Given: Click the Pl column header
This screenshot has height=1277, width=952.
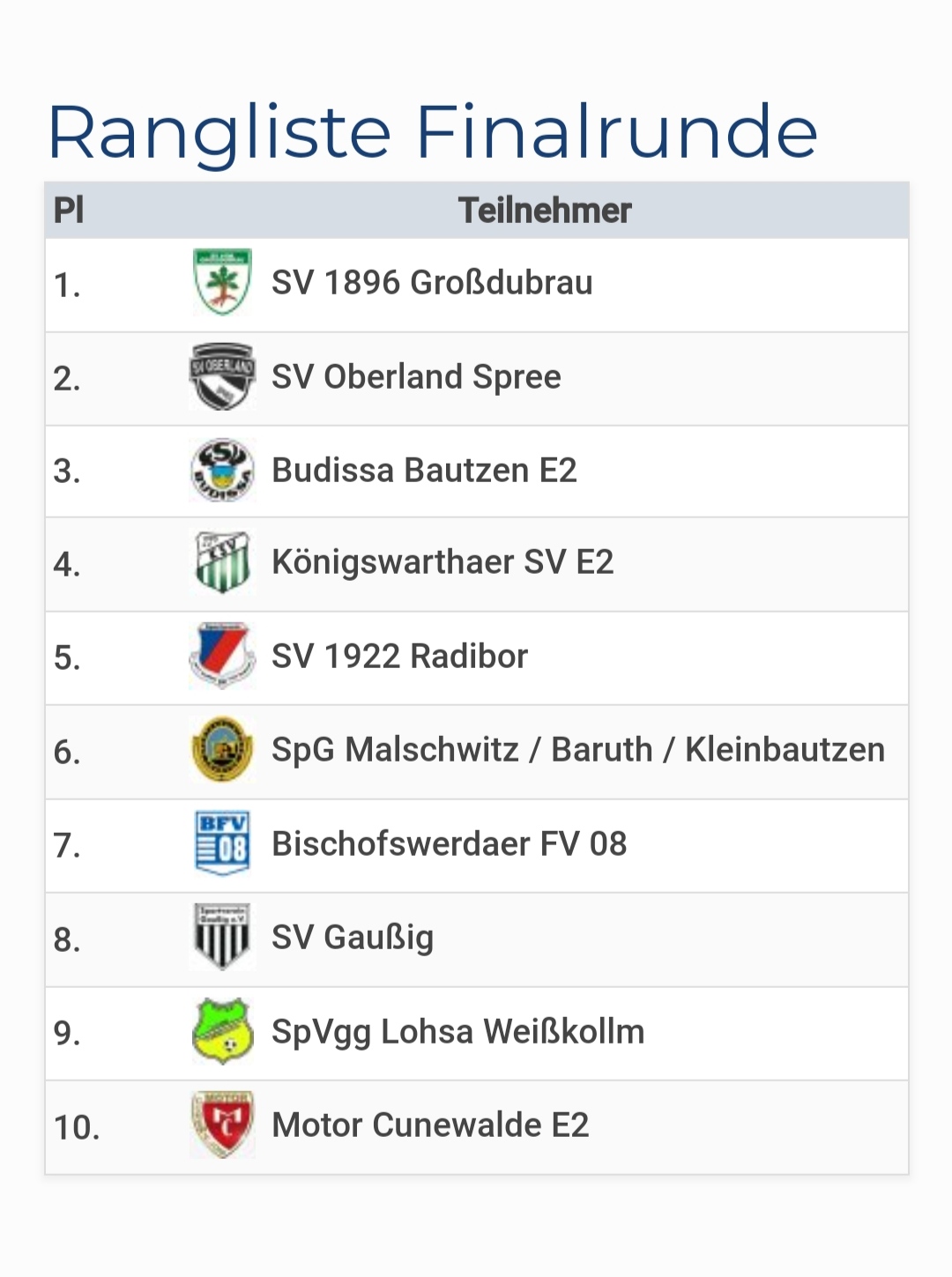Looking at the screenshot, I should pyautogui.click(x=69, y=211).
